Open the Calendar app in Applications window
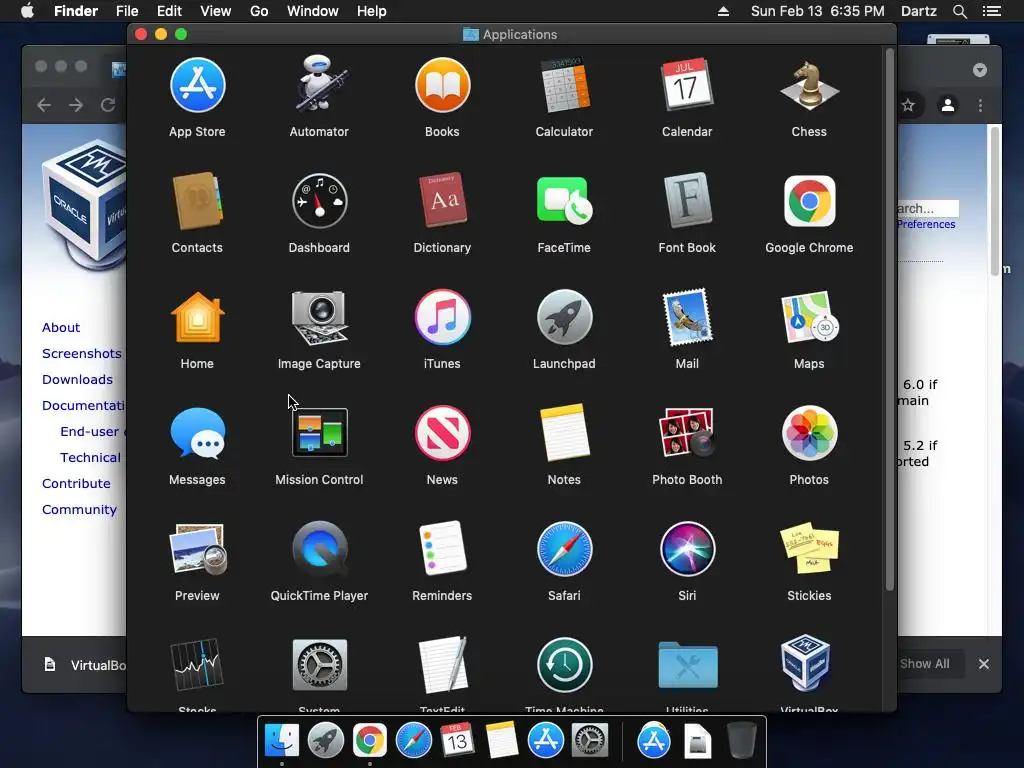This screenshot has width=1024, height=768. (686, 86)
